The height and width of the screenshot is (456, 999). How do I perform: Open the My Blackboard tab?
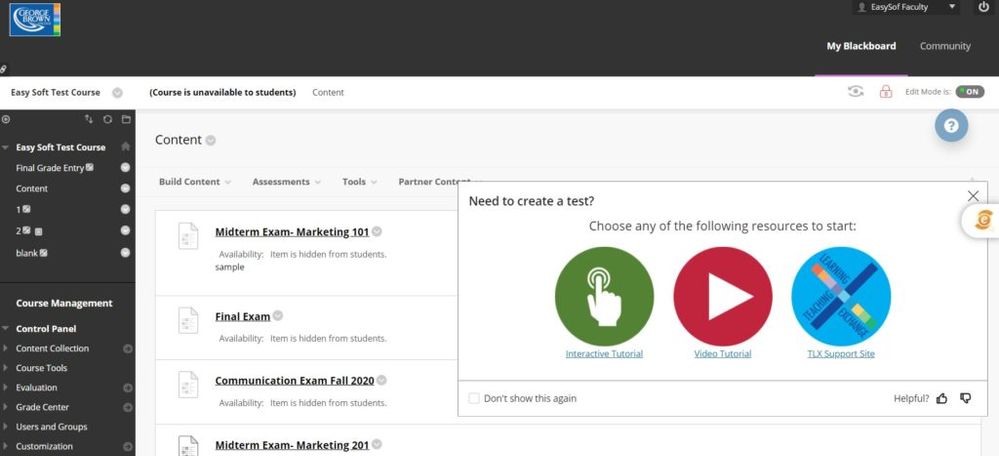[861, 46]
